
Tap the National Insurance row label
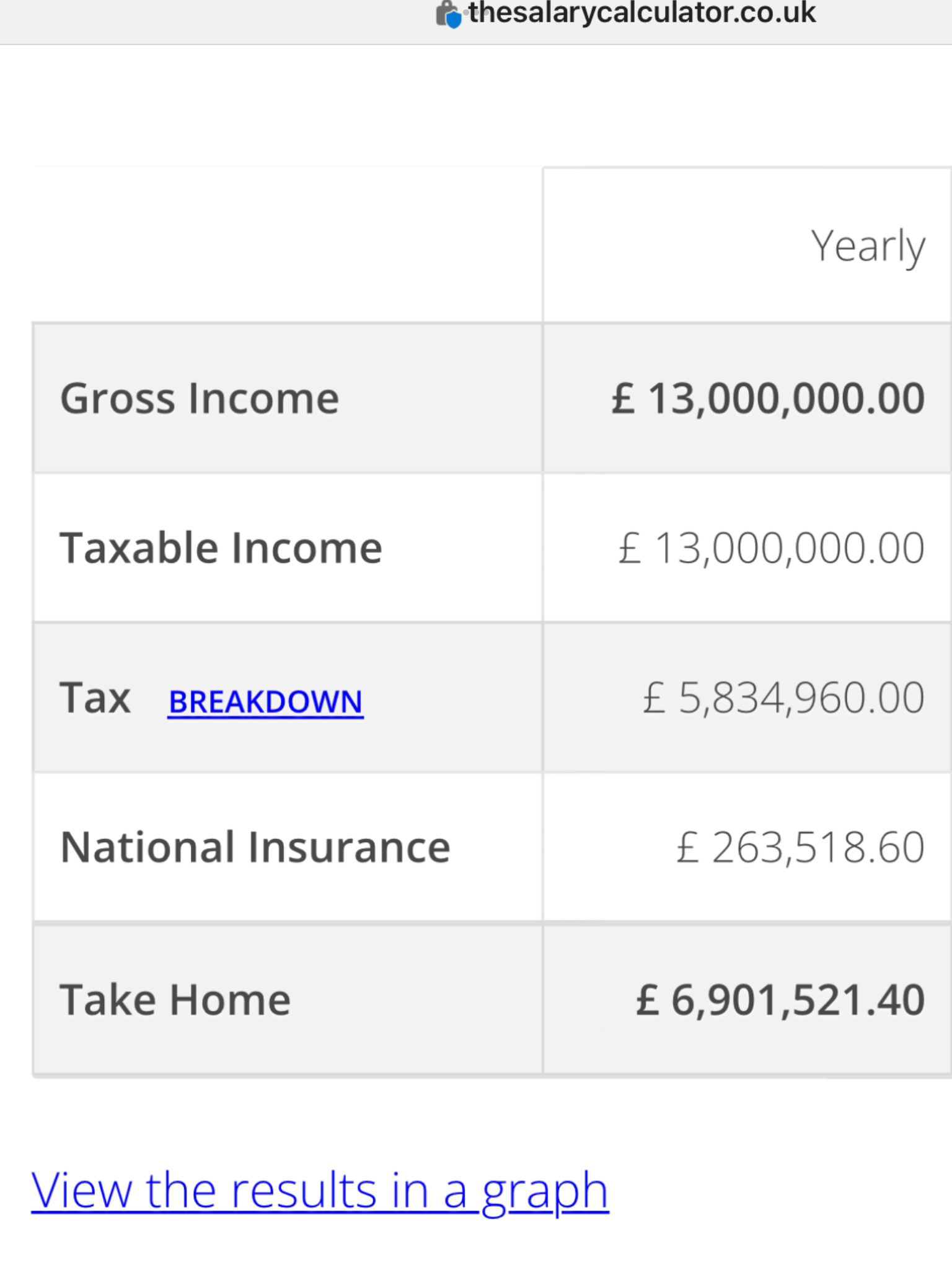(x=255, y=847)
